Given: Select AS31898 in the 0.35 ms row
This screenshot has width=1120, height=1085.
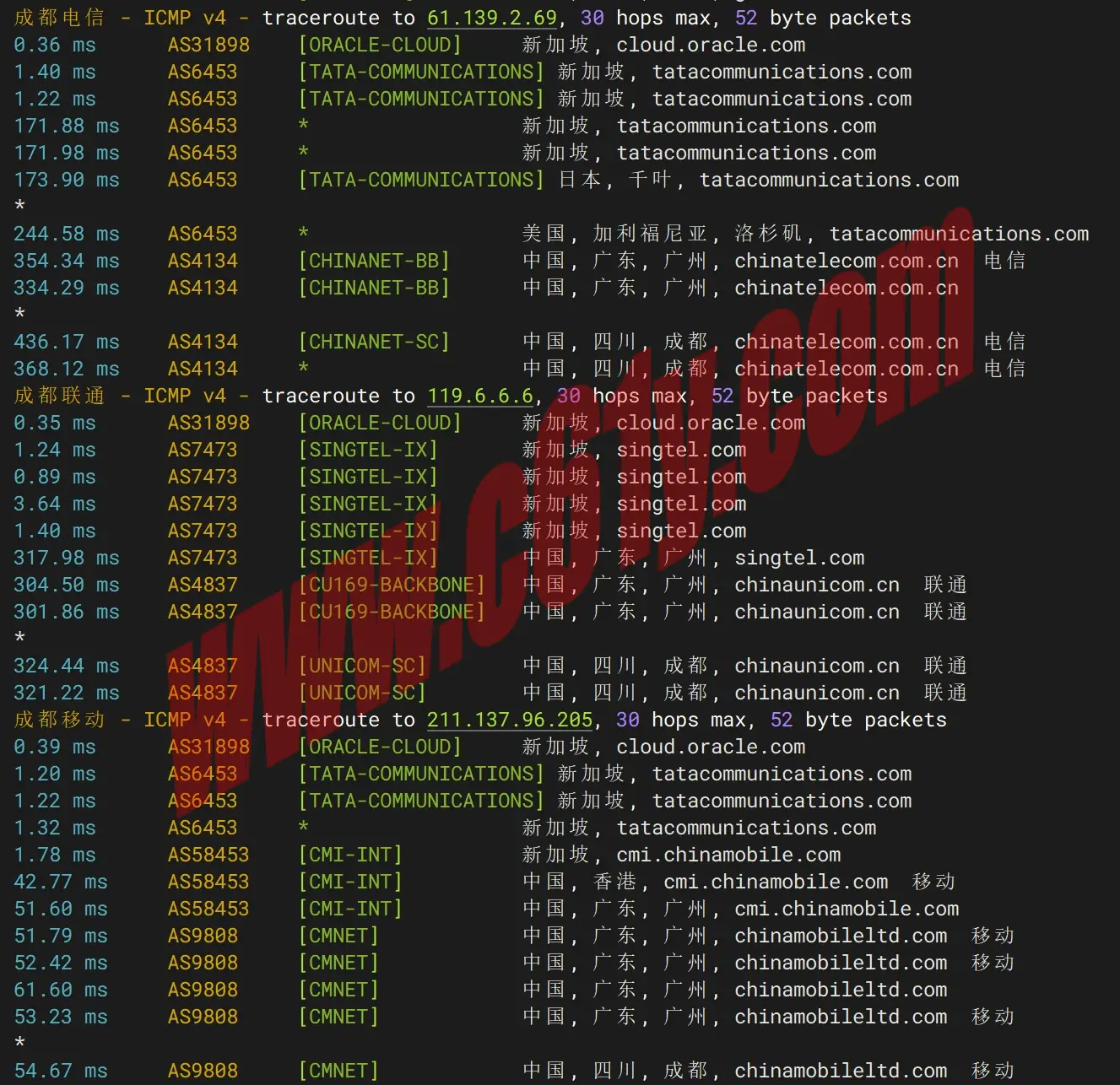Looking at the screenshot, I should pos(208,423).
